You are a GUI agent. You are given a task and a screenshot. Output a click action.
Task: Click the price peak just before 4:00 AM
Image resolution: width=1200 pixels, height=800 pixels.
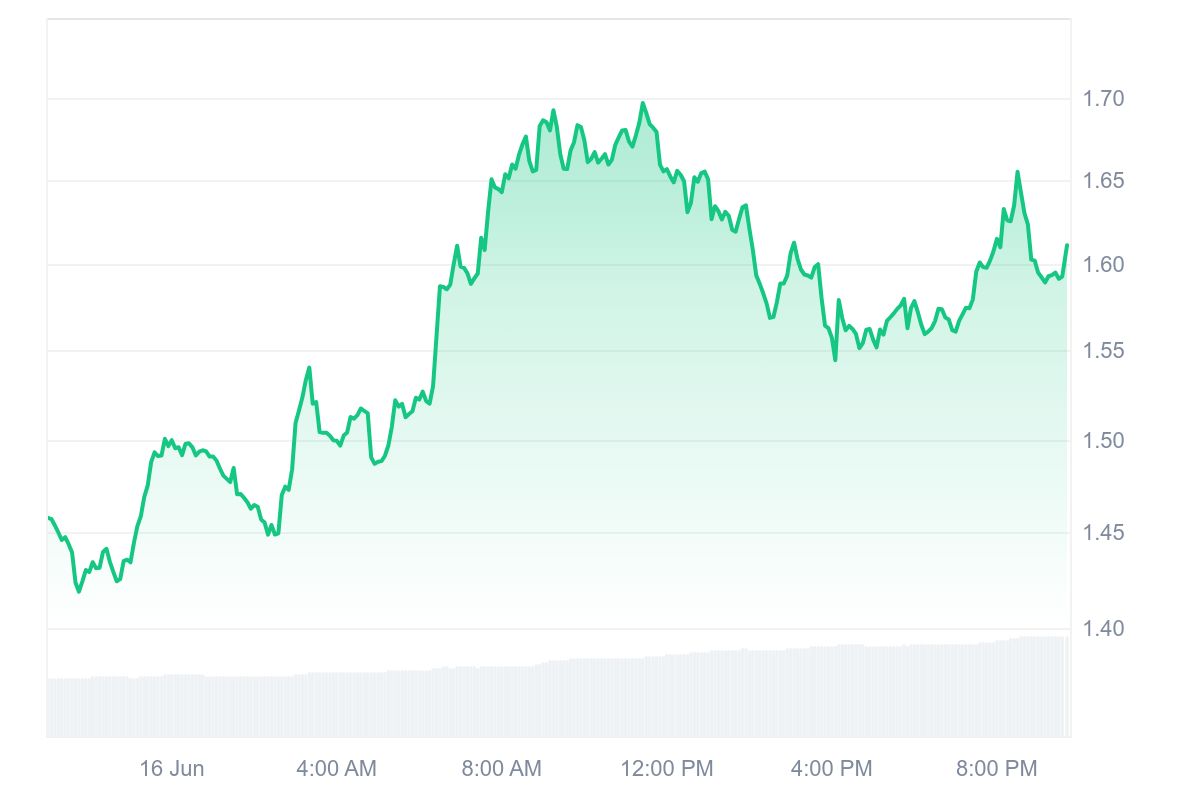click(x=309, y=368)
